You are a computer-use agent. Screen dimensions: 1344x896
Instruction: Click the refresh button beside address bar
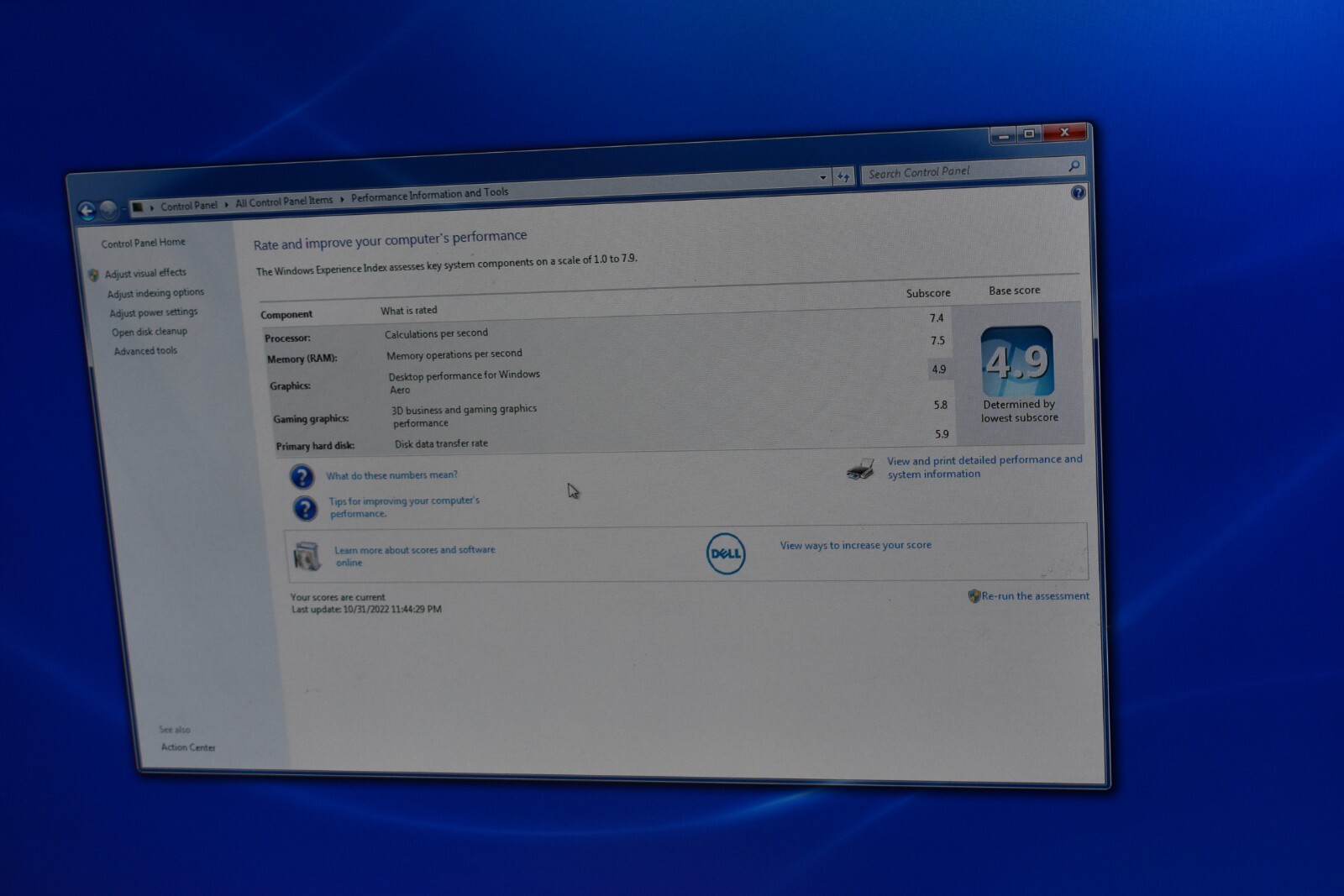tap(843, 176)
